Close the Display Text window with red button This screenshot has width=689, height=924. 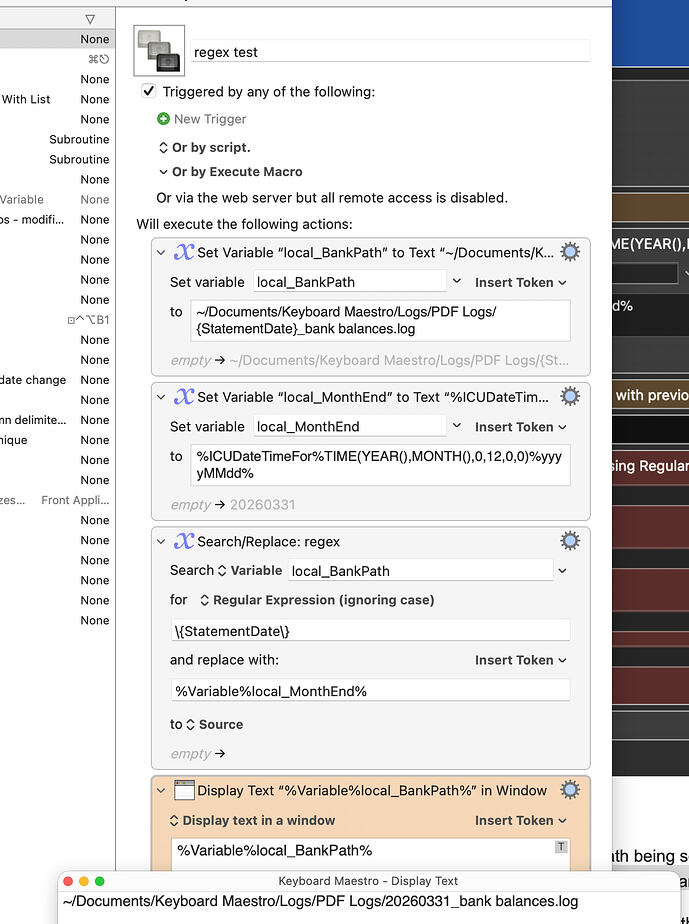68,881
